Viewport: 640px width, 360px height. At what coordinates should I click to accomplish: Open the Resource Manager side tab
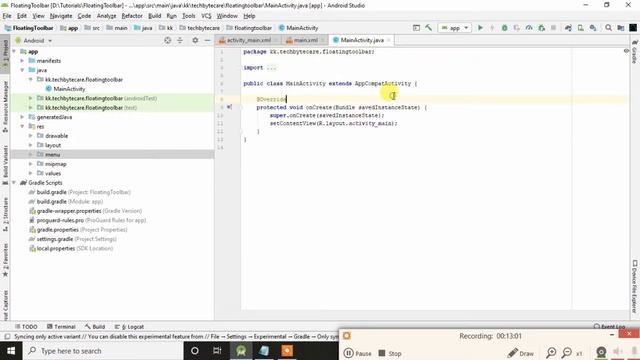click(5, 107)
